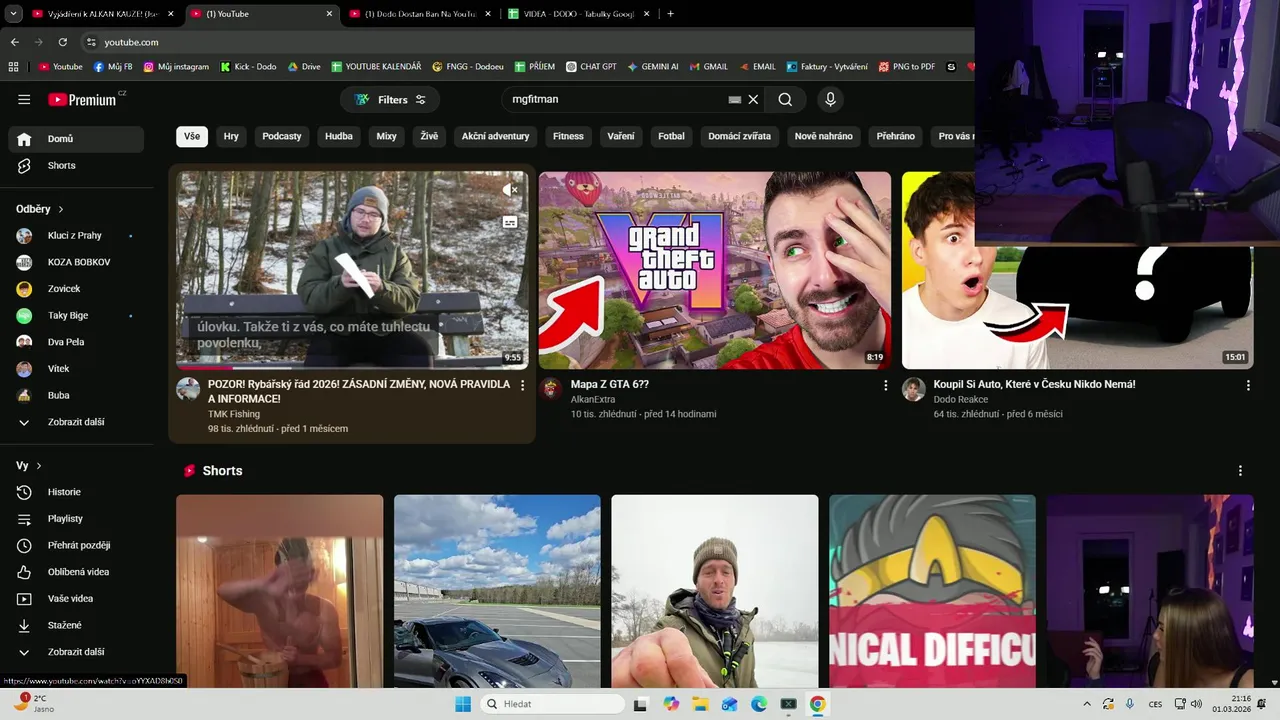Click the TMK Fishing channel name

pyautogui.click(x=234, y=414)
